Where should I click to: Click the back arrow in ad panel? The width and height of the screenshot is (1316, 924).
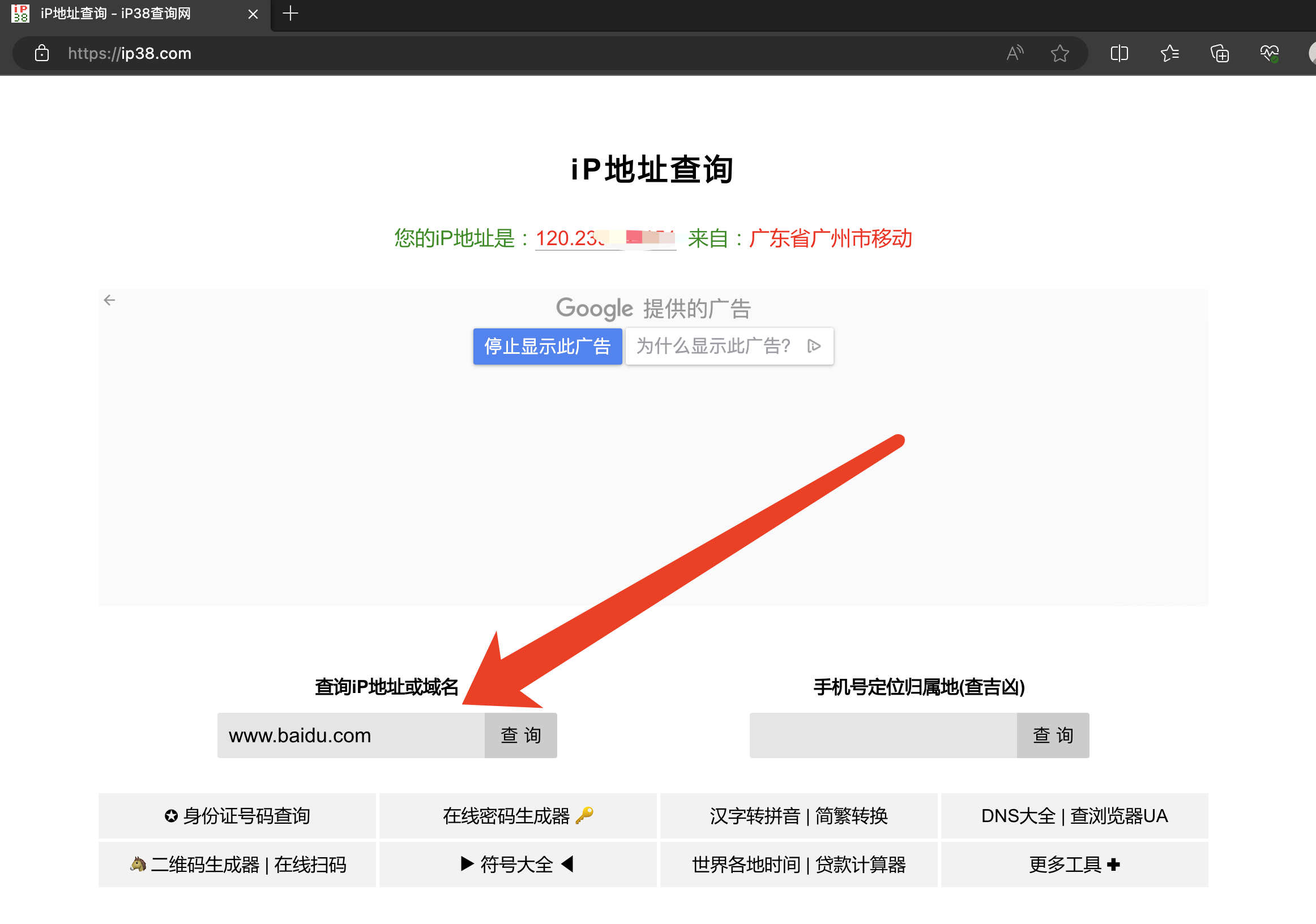coord(109,300)
